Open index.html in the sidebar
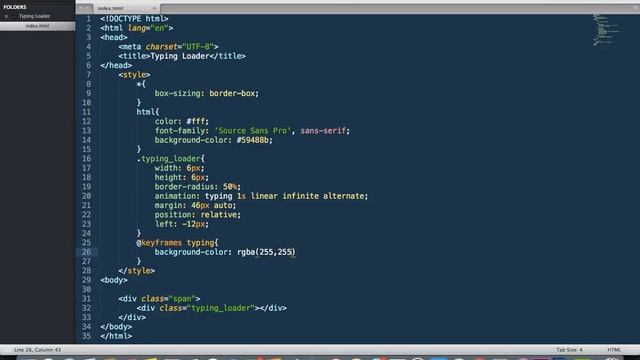 tap(38, 26)
